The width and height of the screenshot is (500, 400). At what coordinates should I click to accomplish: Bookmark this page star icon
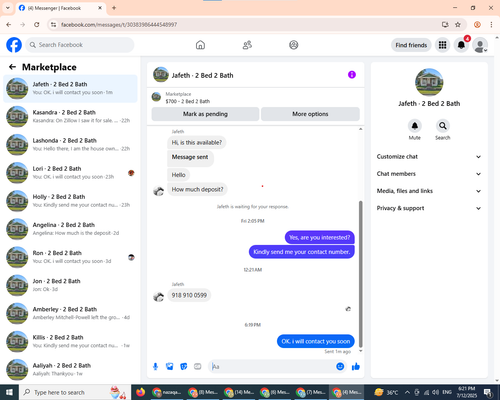coord(458,25)
